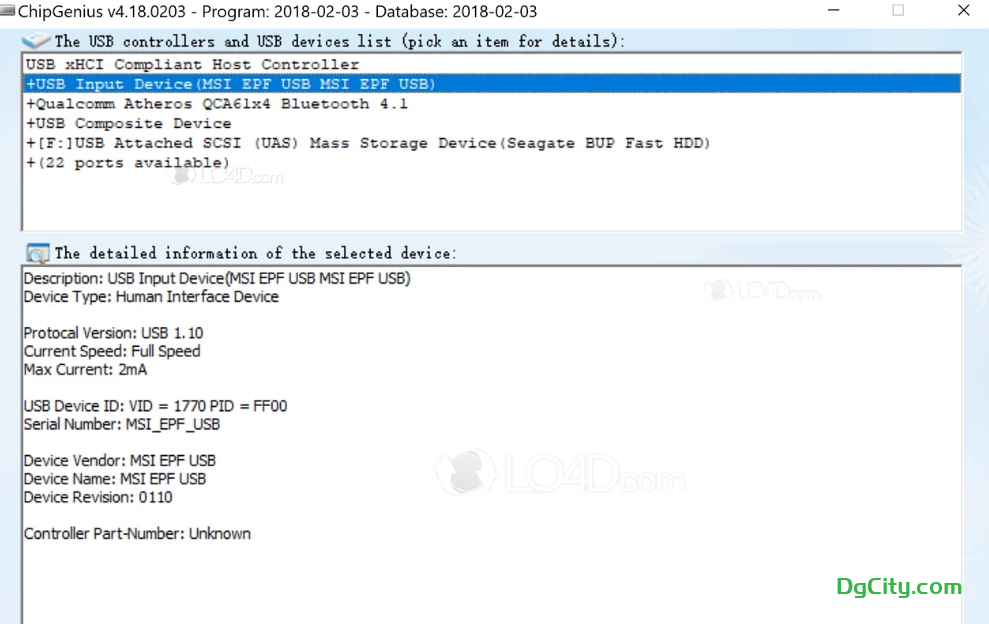Image resolution: width=989 pixels, height=624 pixels.
Task: Select Qualcomm Atheros QCA61x4 Bluetooth 4.1 device
Action: pos(217,104)
